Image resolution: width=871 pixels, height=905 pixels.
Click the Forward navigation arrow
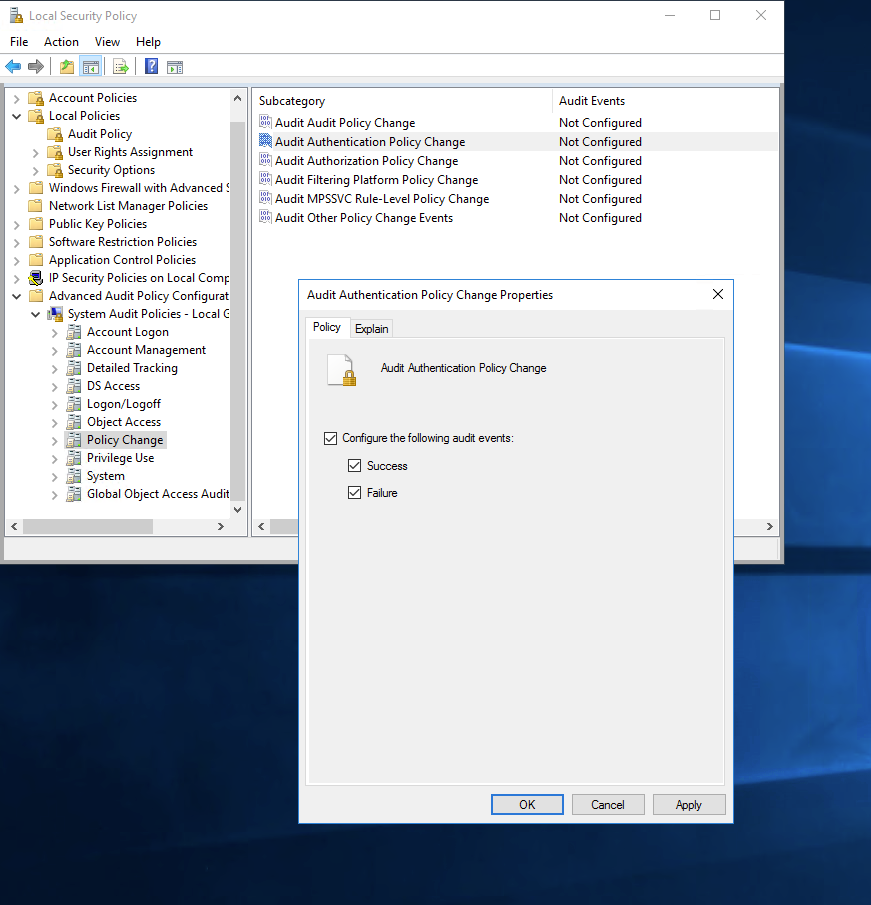pos(36,66)
